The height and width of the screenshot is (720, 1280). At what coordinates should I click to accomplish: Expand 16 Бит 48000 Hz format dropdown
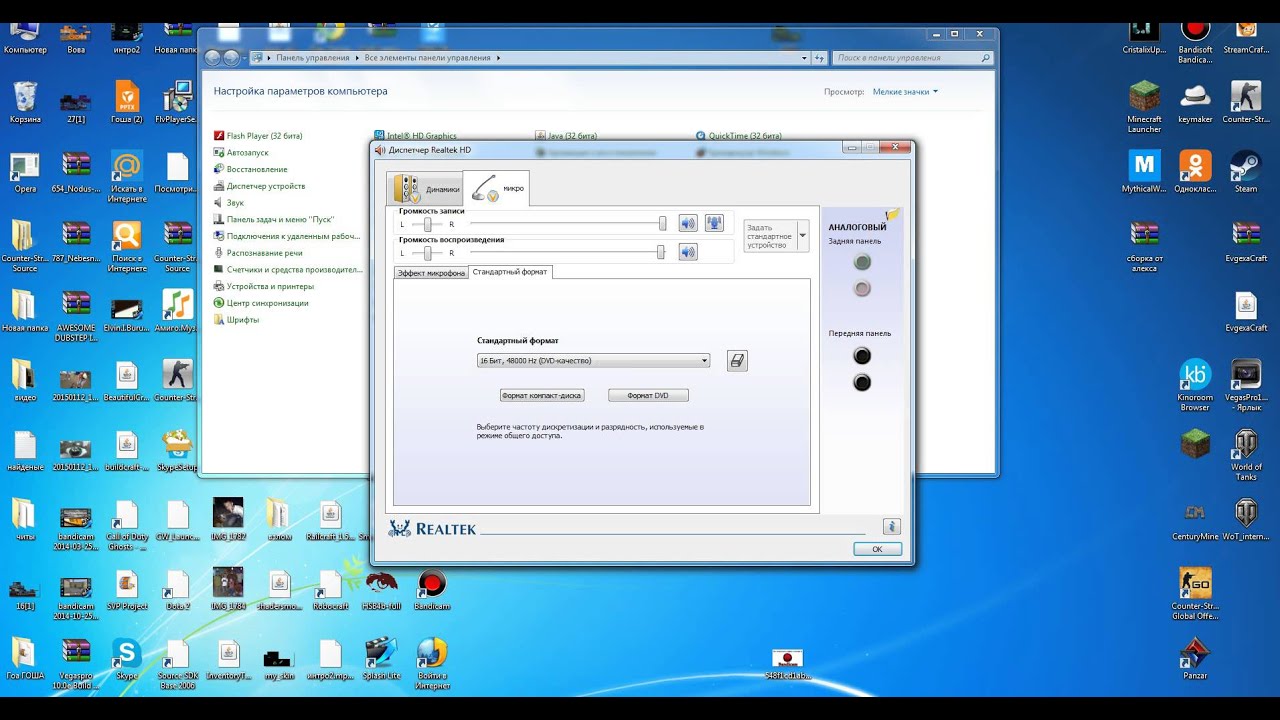(x=593, y=361)
